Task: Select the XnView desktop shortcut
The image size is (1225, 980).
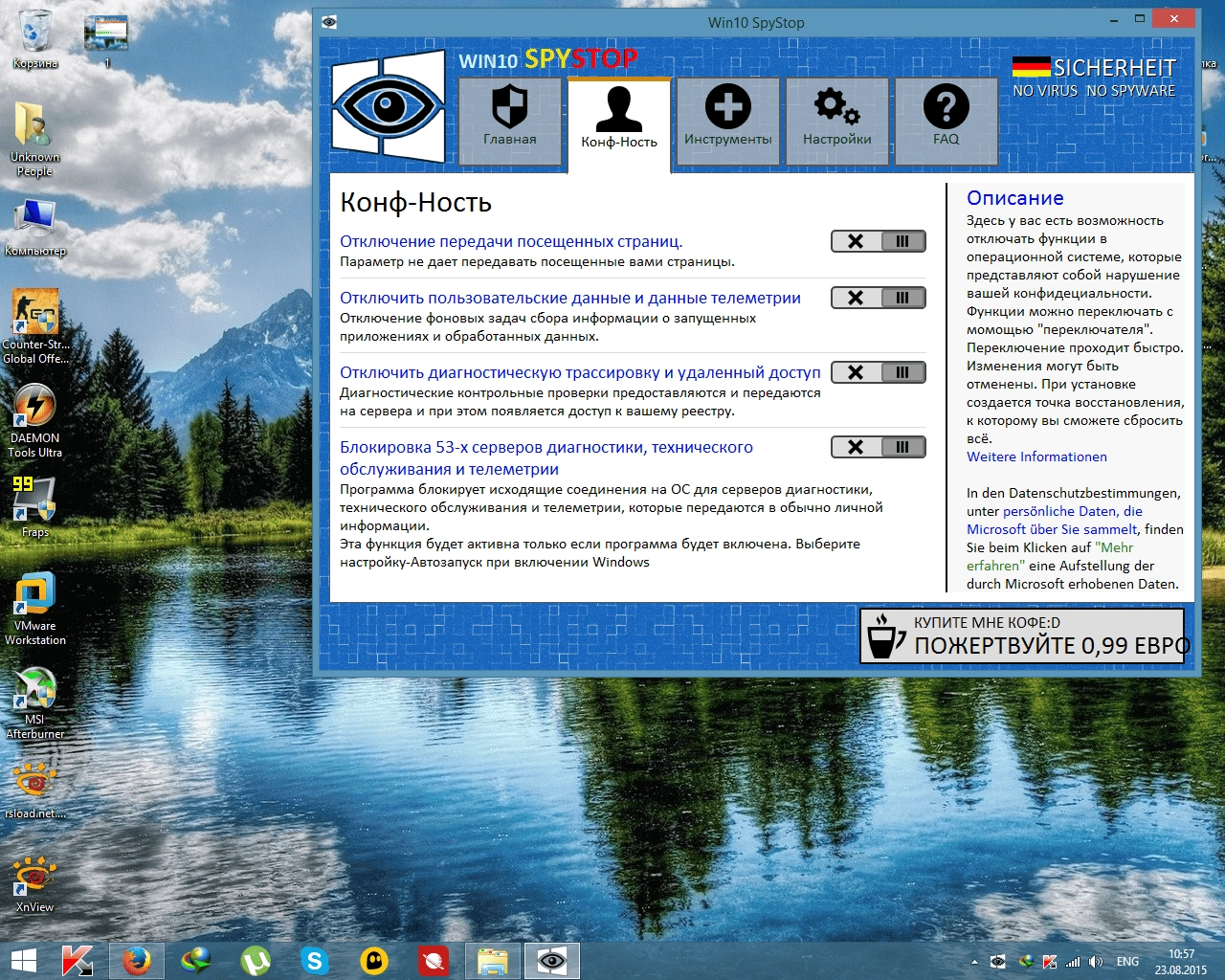Action: pos(35,883)
